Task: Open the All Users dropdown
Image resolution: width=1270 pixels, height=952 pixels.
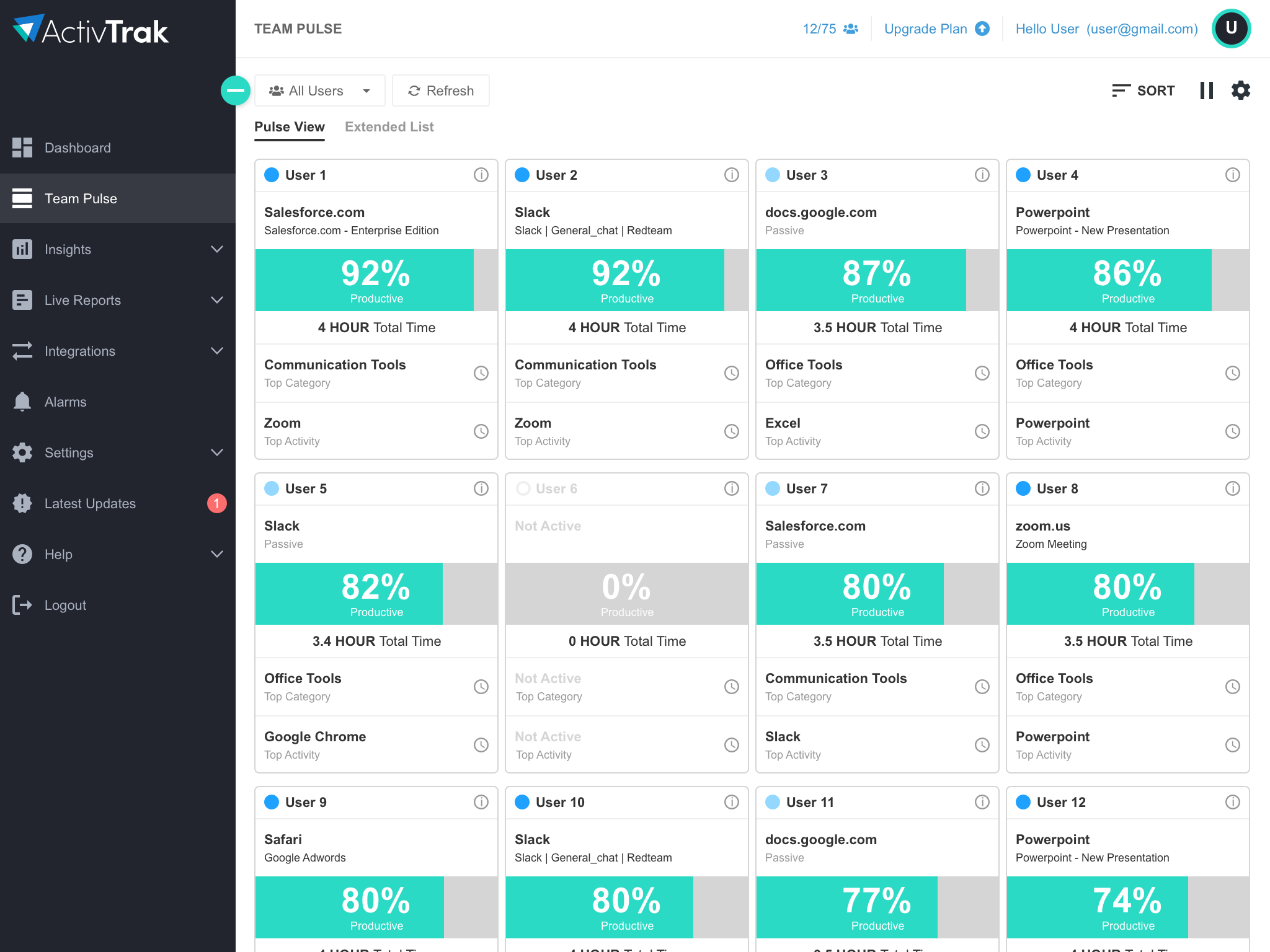Action: [x=320, y=90]
